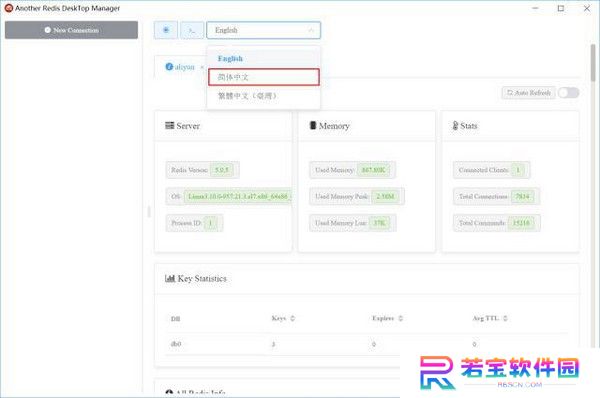Image resolution: width=600 pixels, height=398 pixels.
Task: Click the Used Memory value tag
Action: pos(373,170)
